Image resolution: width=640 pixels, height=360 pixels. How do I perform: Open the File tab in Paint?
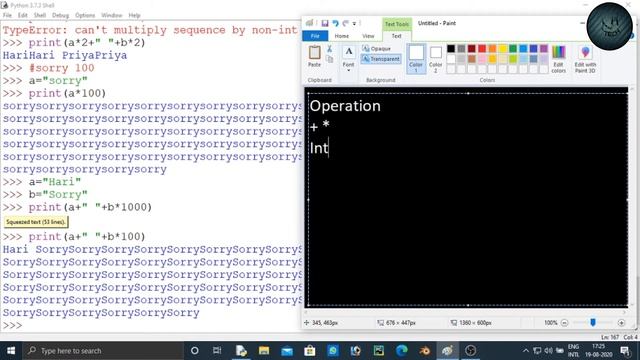[315, 36]
